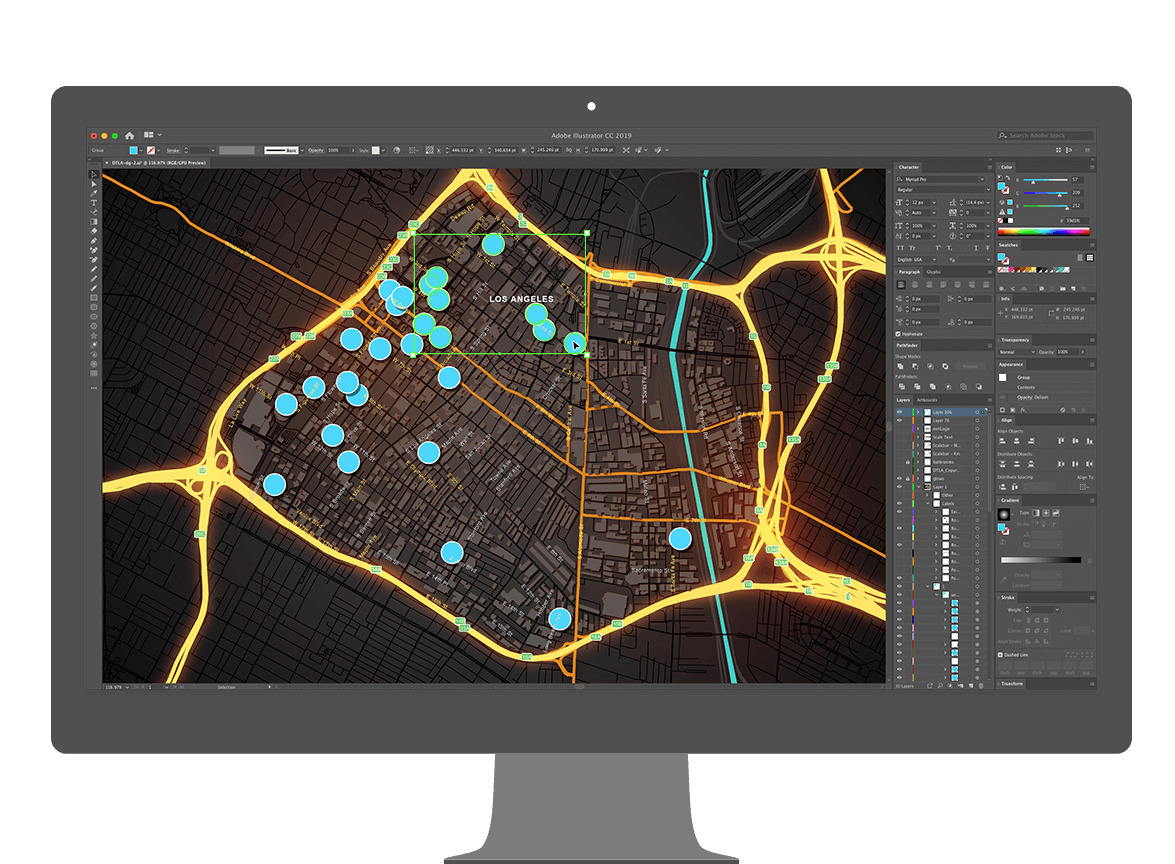
Task: Open the gradient swatch in the Gradient panel
Action: (x=1004, y=514)
